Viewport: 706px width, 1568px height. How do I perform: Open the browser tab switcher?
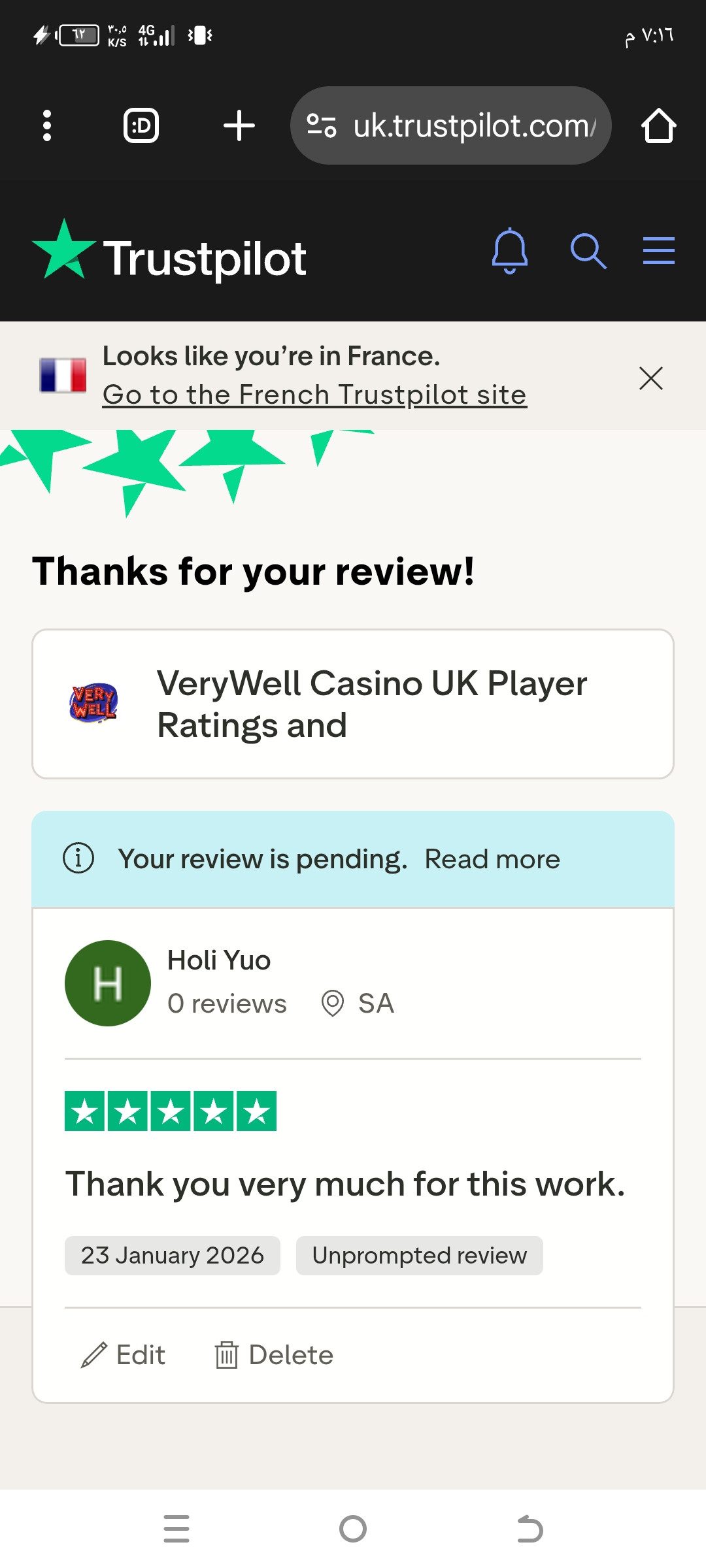point(141,125)
